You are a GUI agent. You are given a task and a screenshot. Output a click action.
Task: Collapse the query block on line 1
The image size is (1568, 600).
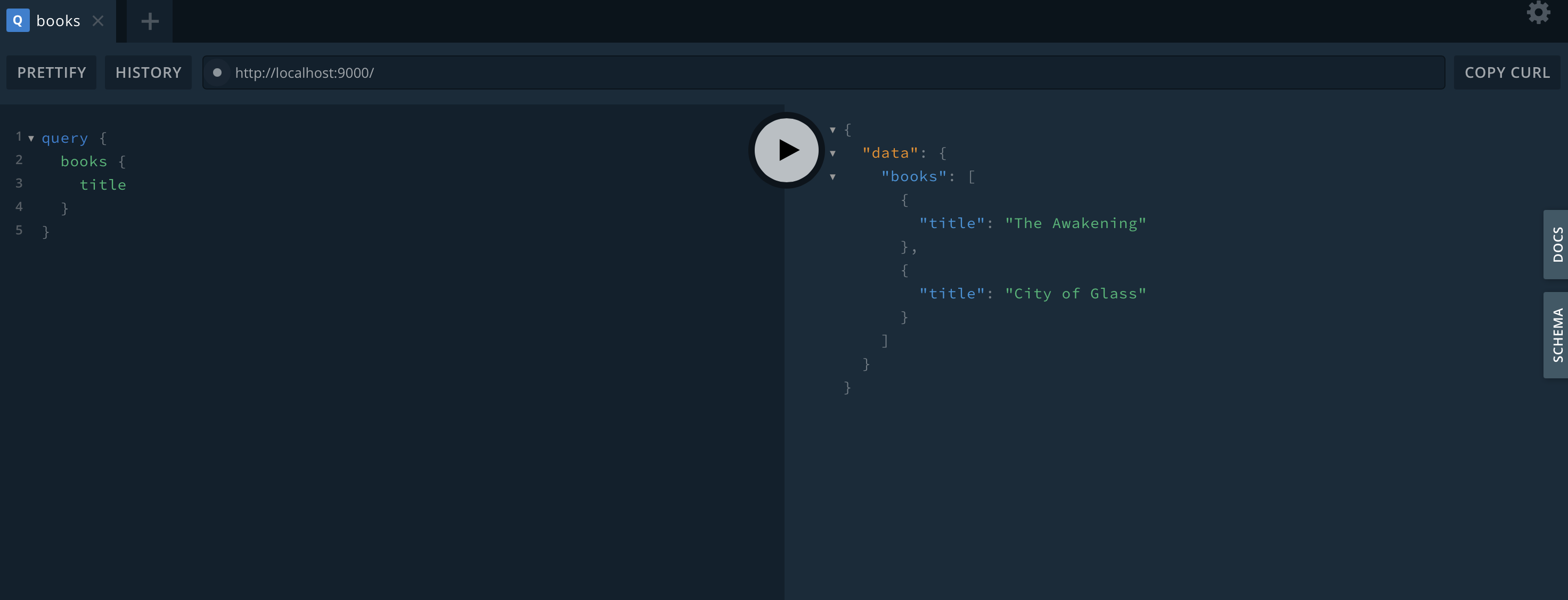click(31, 138)
